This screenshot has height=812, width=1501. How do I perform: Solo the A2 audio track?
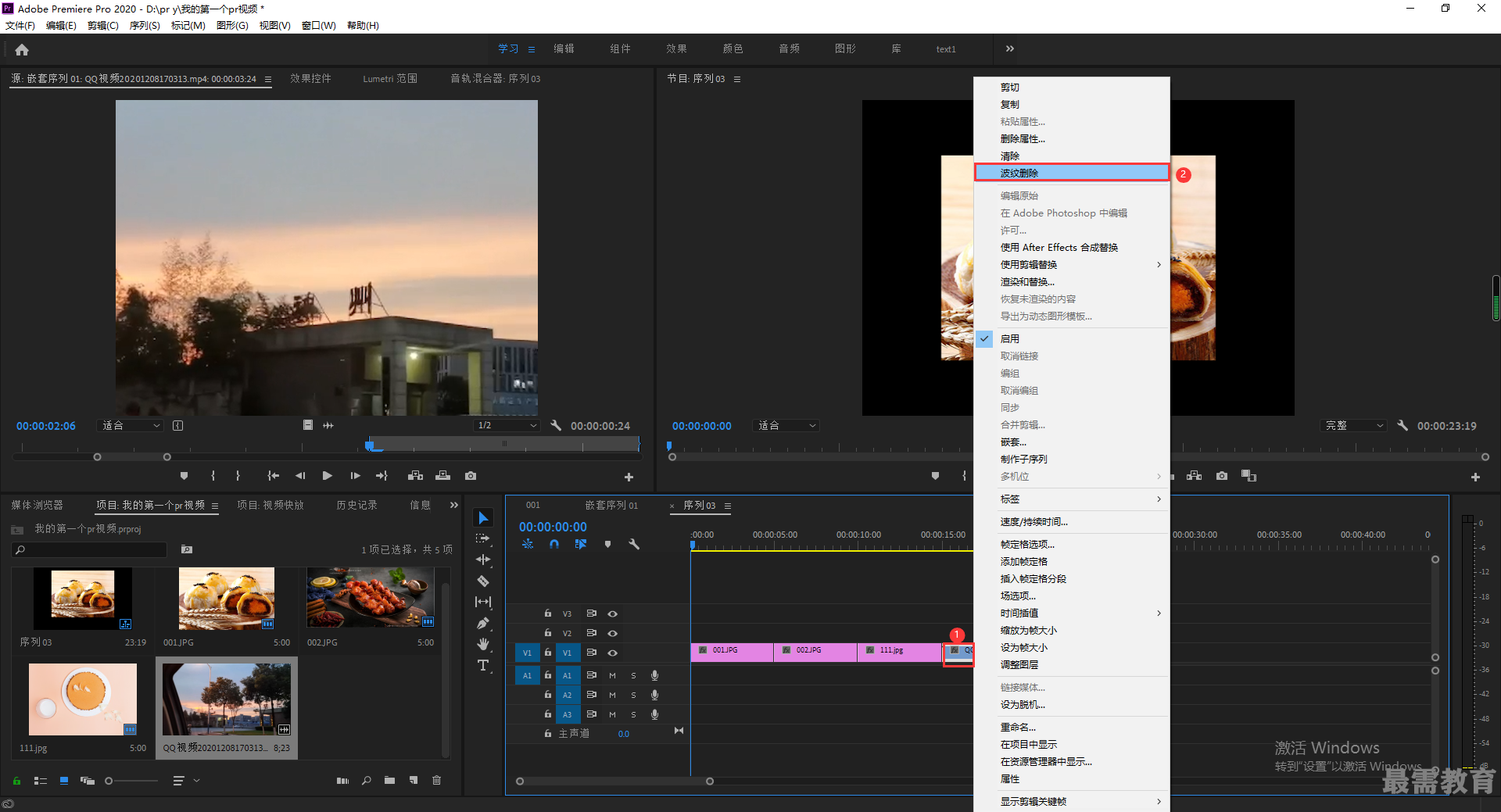pyautogui.click(x=633, y=695)
